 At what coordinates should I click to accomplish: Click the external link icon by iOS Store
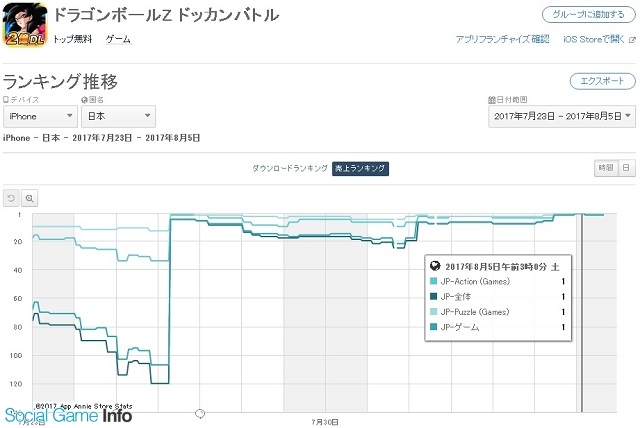tap(632, 40)
